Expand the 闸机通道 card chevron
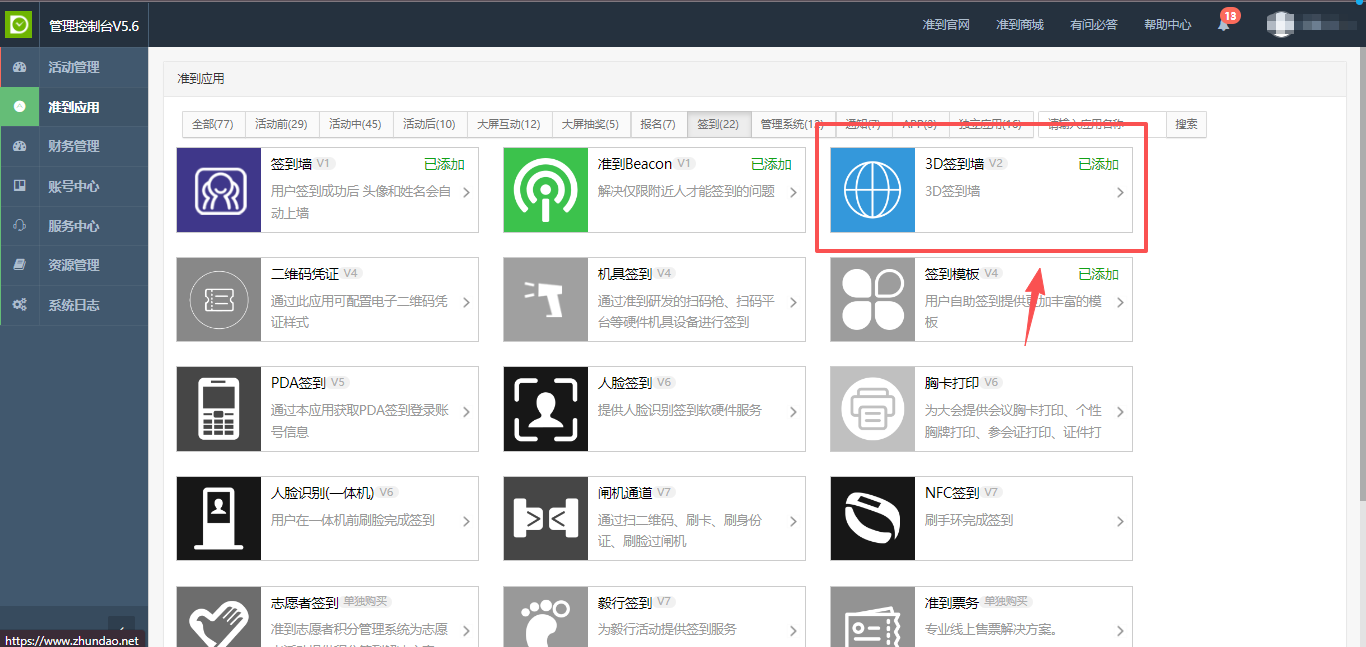The height and width of the screenshot is (647, 1366). pyautogui.click(x=793, y=521)
